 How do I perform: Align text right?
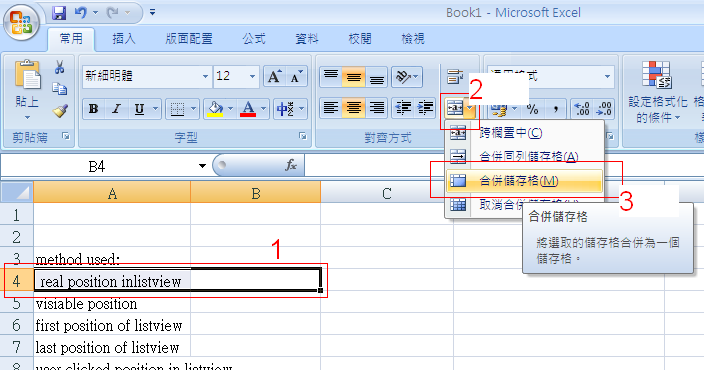(x=376, y=109)
